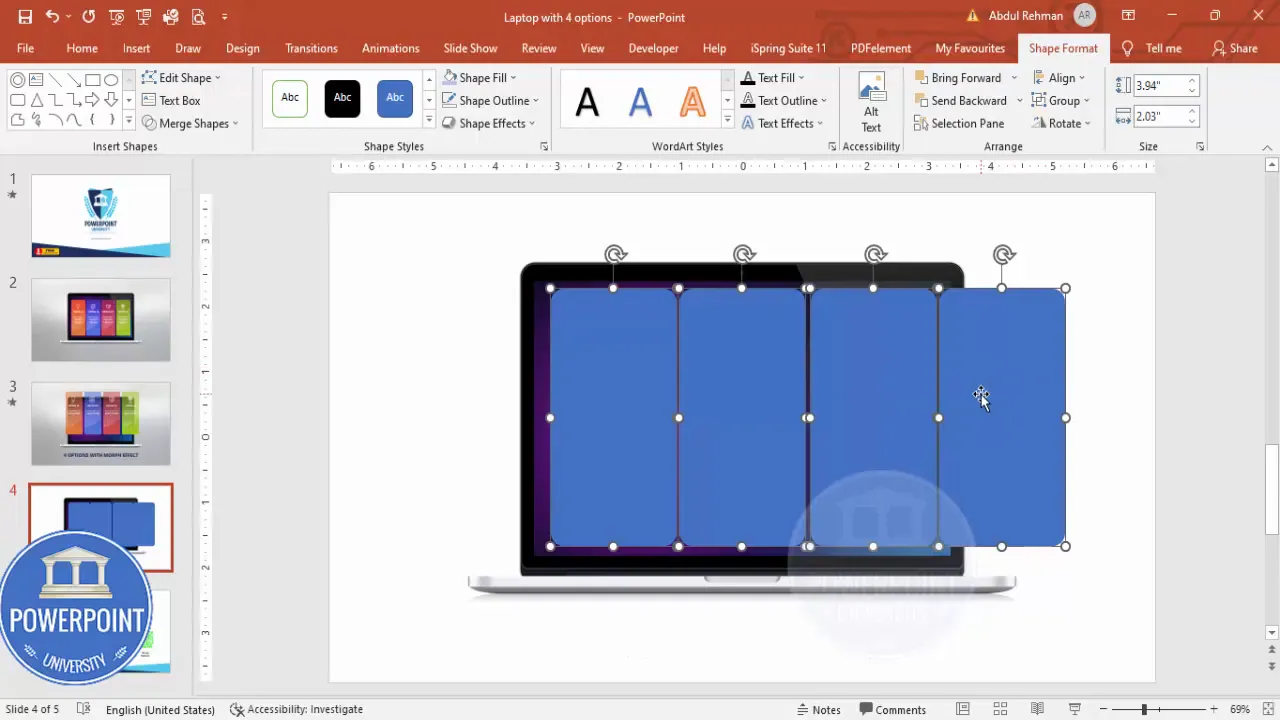Viewport: 1280px width, 720px height.
Task: Pick the line shape in shapes gallery
Action: [x=55, y=80]
